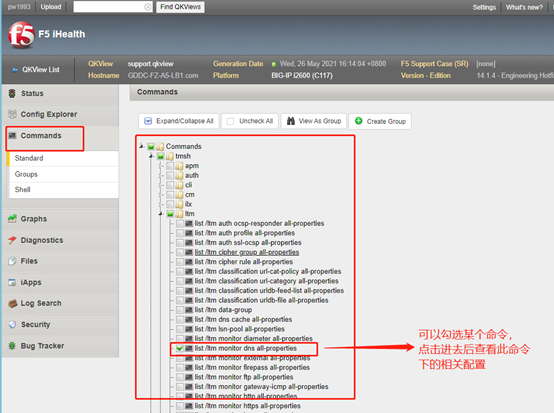Click the cm folder icon
Screen dimensions: 554x413
pos(179,194)
